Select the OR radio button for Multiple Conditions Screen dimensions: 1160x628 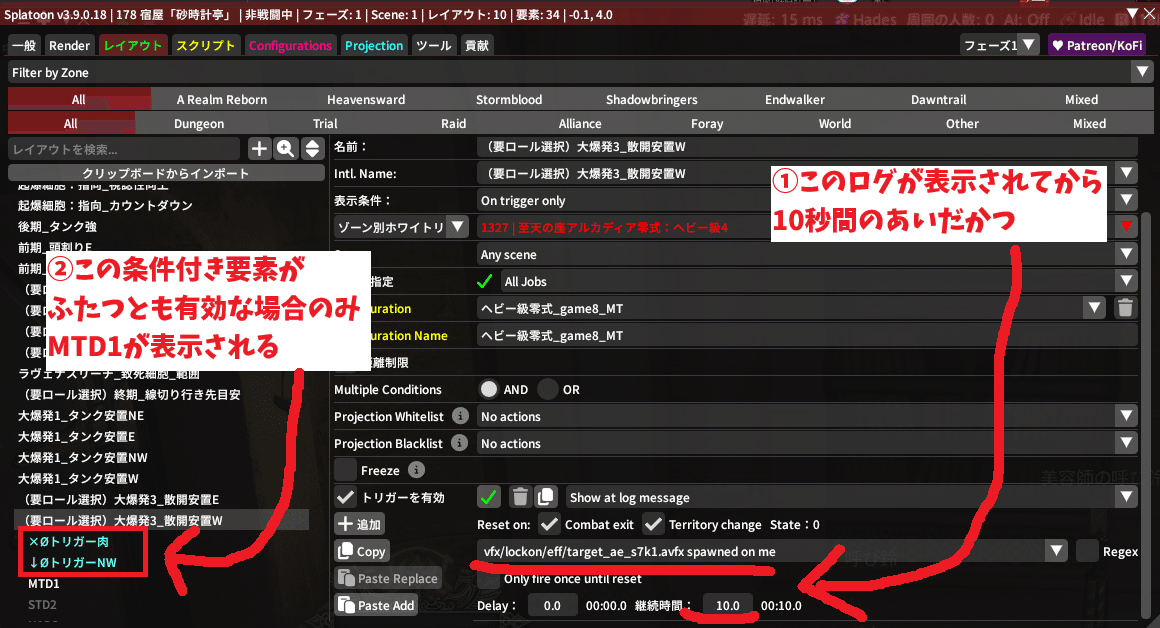pos(548,389)
